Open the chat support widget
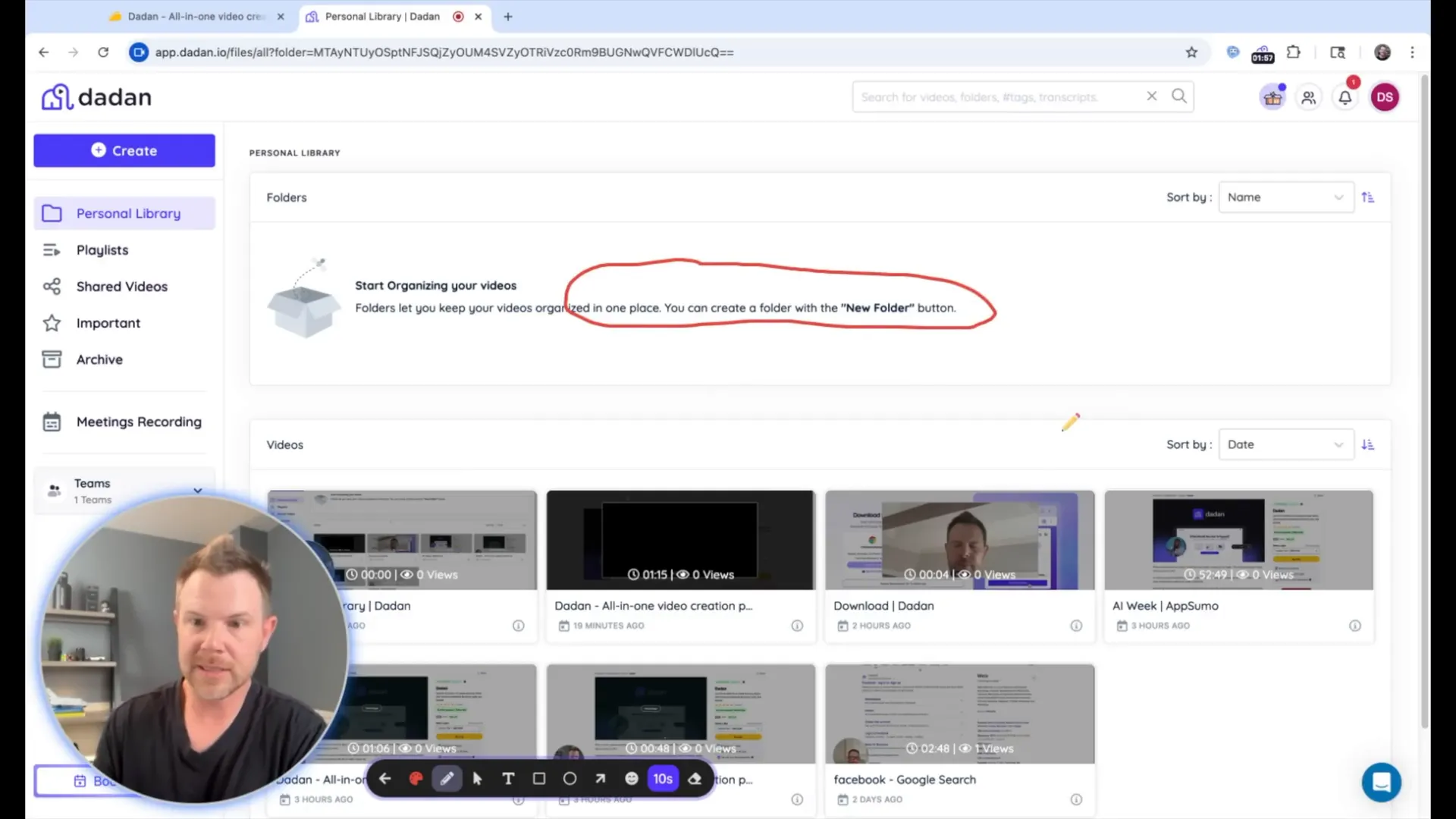Viewport: 1456px width, 819px height. coord(1381,782)
